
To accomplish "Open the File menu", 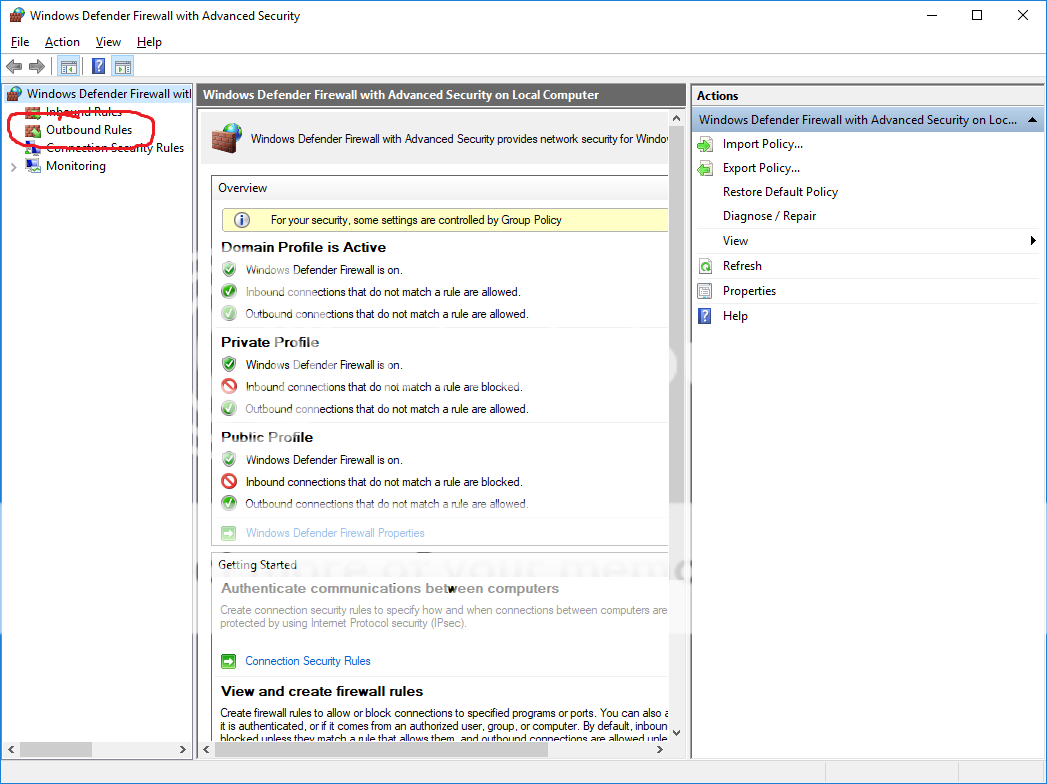I will (x=20, y=42).
